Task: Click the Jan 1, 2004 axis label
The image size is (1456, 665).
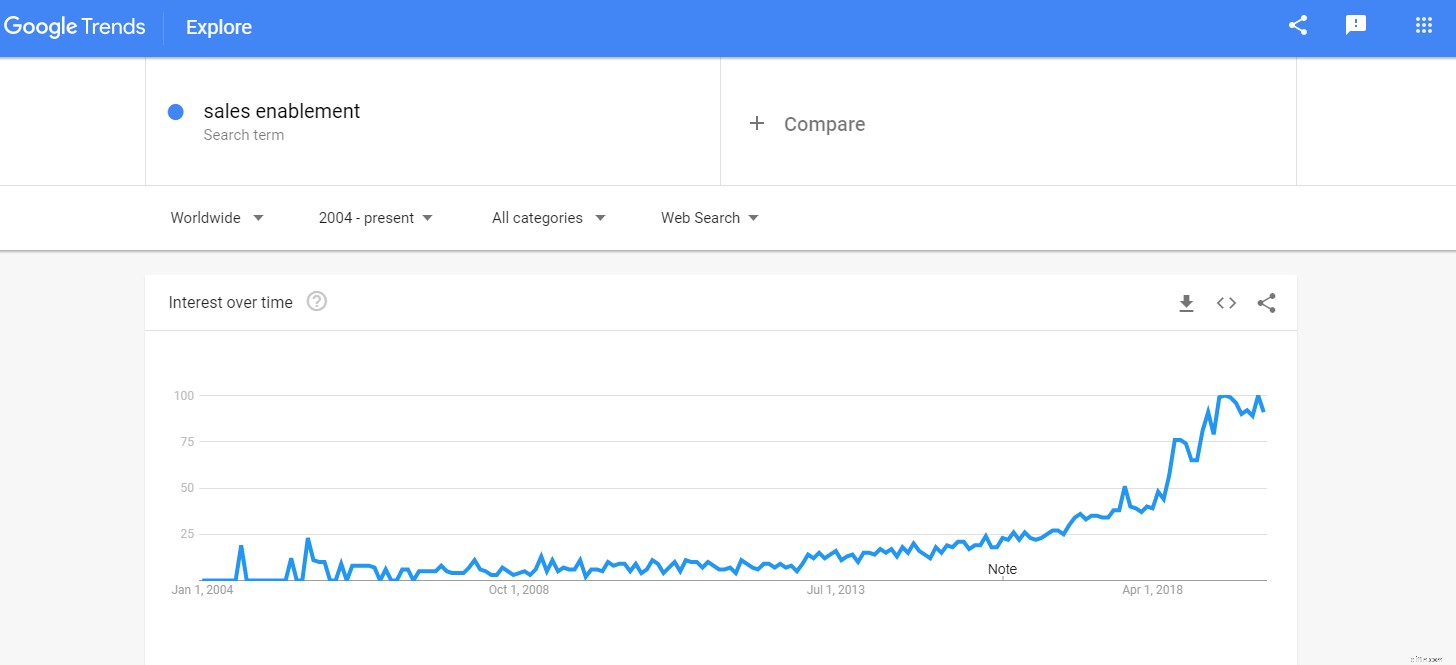Action: click(x=203, y=590)
